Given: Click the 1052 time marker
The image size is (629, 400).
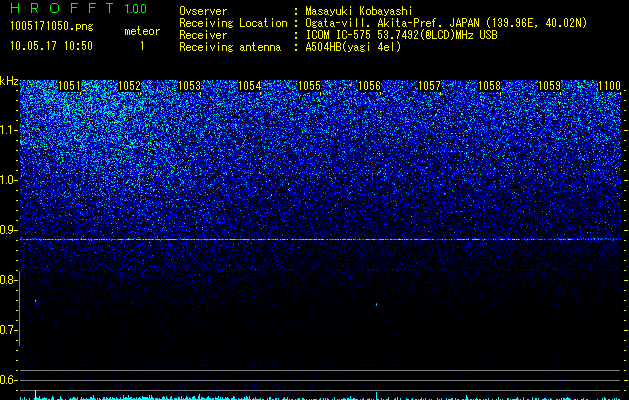Looking at the screenshot, I should click(x=129, y=86).
